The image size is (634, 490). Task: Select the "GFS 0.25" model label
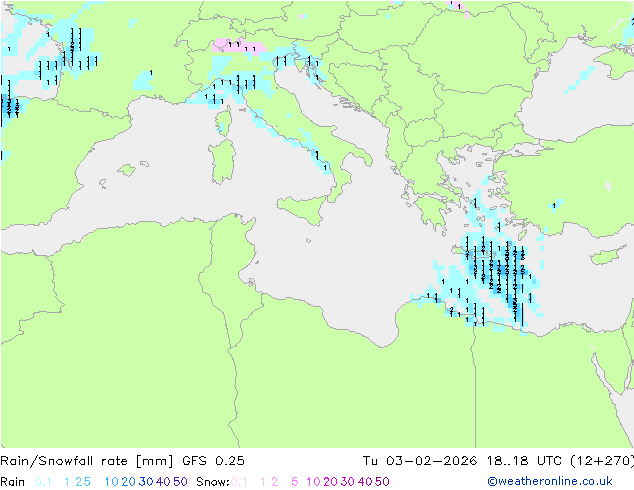213,461
